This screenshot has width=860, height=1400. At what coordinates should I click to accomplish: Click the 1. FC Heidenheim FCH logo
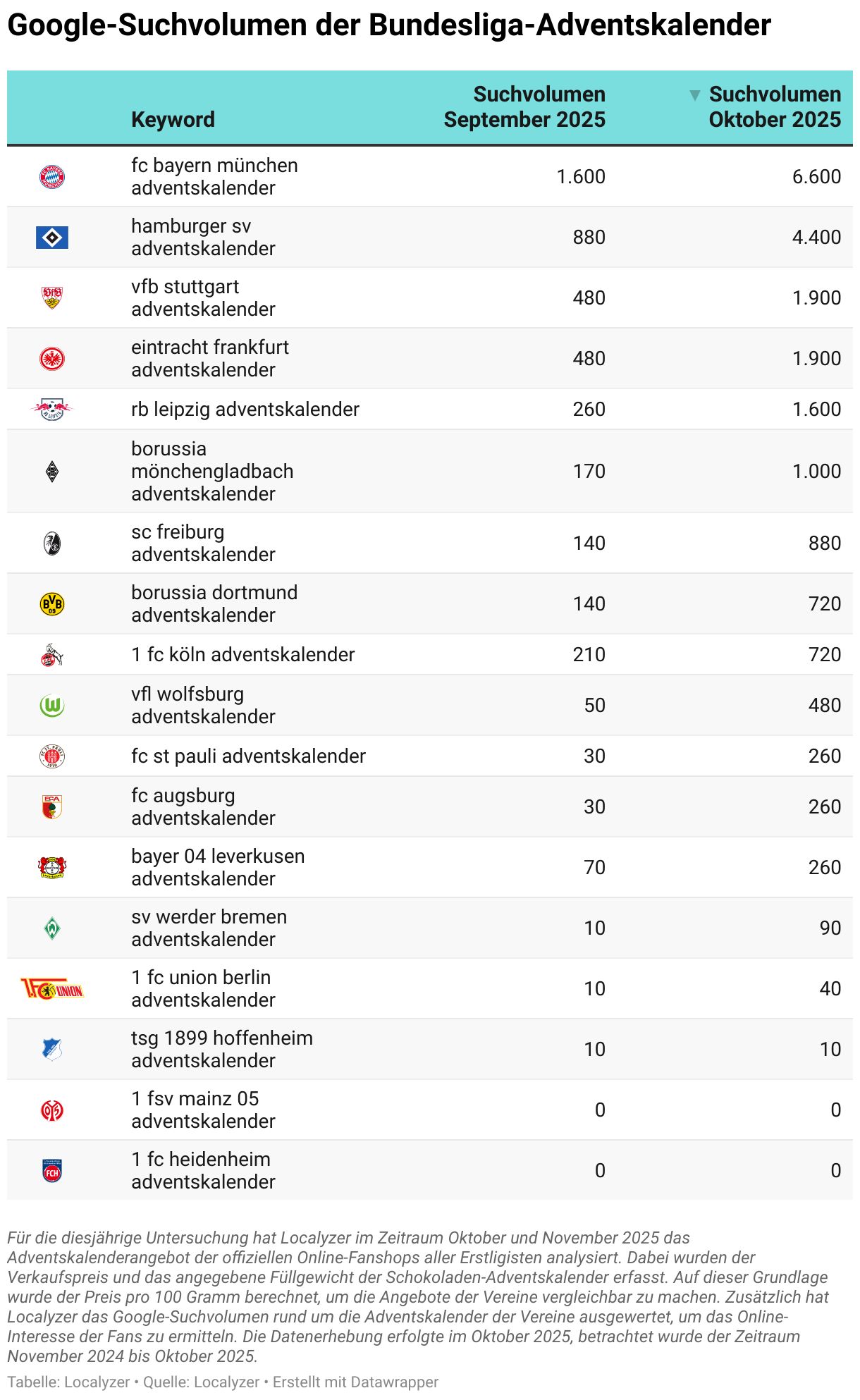(52, 1171)
